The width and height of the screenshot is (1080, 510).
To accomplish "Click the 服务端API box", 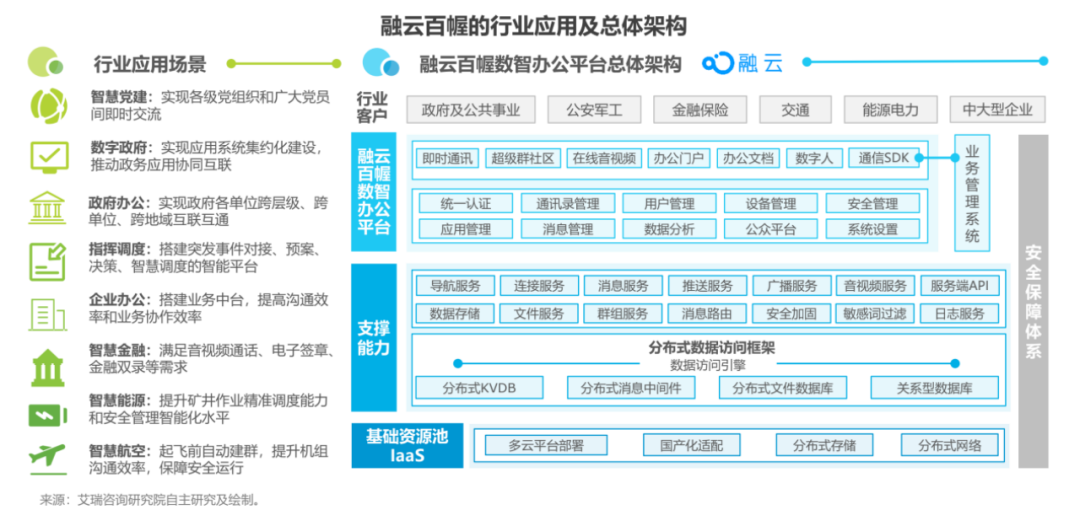I will pyautogui.click(x=959, y=286).
